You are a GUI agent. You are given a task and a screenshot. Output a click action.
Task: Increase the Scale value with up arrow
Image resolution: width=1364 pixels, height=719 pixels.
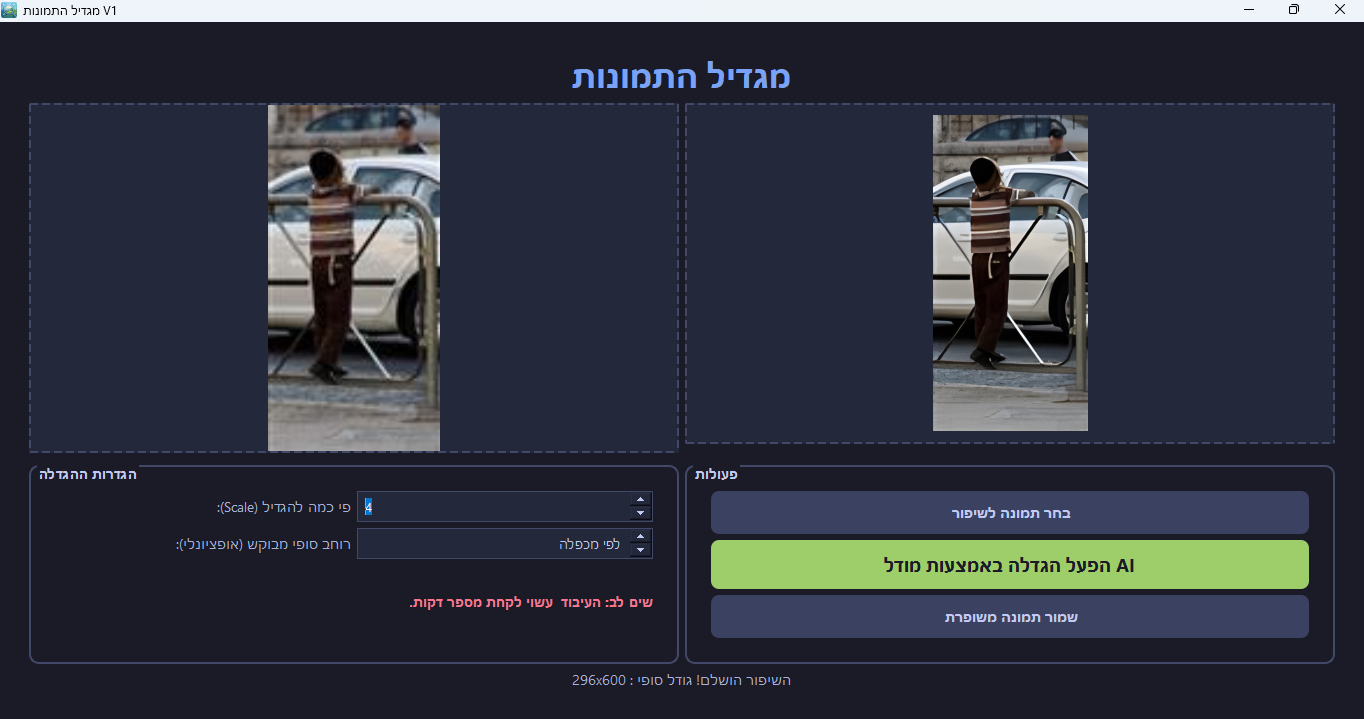point(641,499)
